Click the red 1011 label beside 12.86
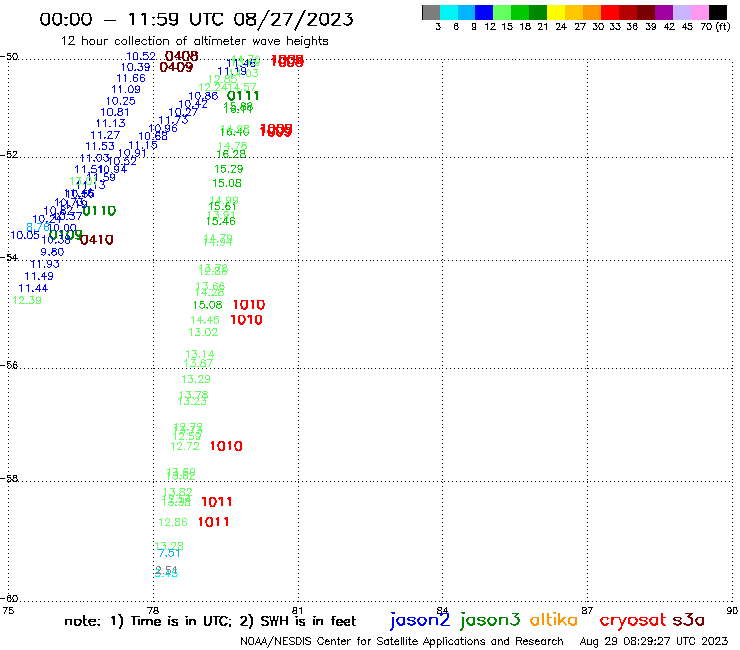The width and height of the screenshot is (740, 650). click(x=213, y=522)
